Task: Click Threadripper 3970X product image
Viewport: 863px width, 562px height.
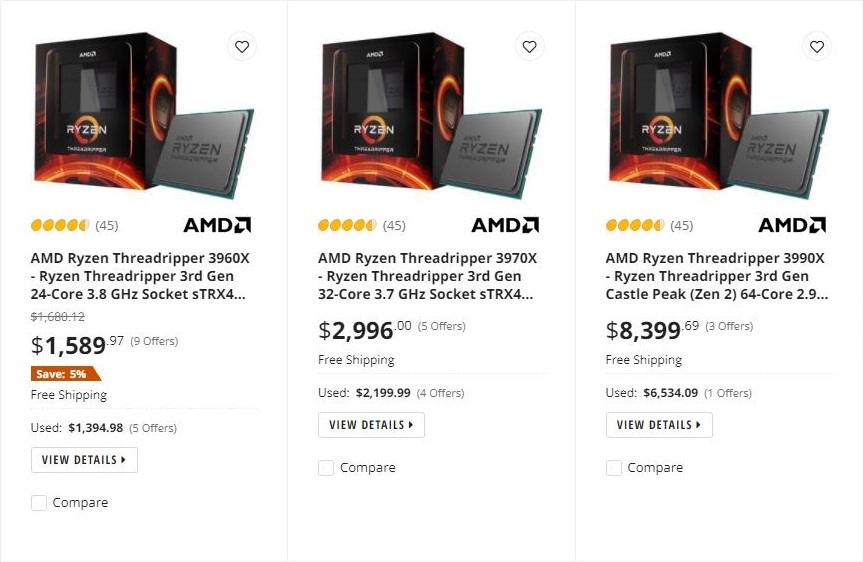Action: tap(430, 115)
